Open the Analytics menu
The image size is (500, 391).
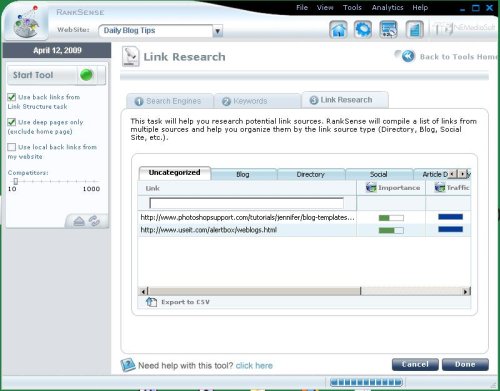tap(388, 7)
